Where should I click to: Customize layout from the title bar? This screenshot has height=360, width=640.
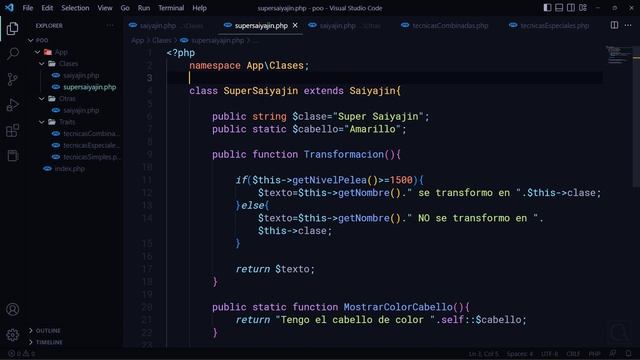click(583, 8)
